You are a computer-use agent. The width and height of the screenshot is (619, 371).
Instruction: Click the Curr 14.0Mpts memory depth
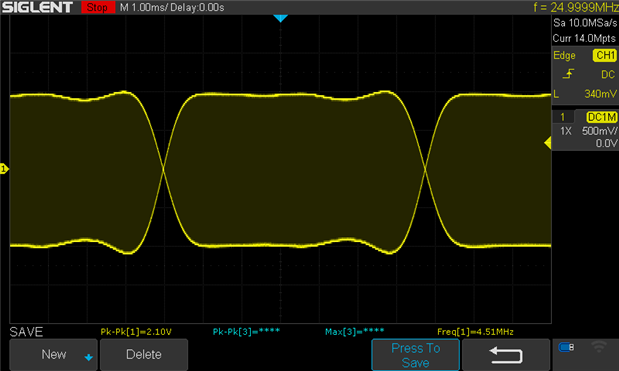point(584,38)
